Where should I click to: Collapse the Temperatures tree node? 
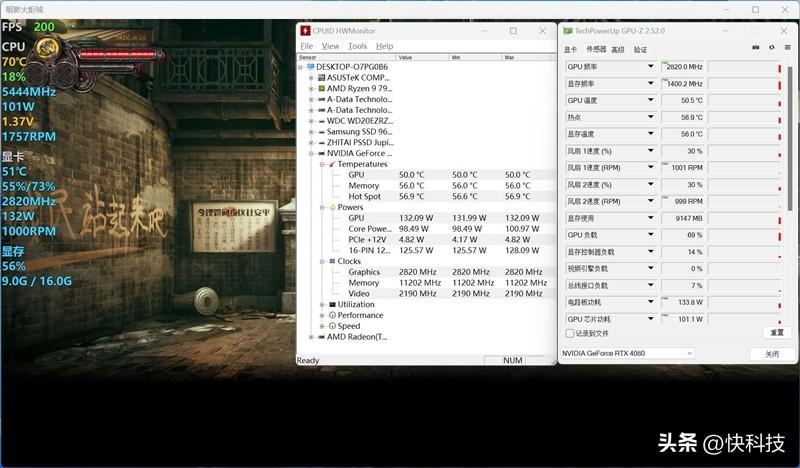point(322,164)
